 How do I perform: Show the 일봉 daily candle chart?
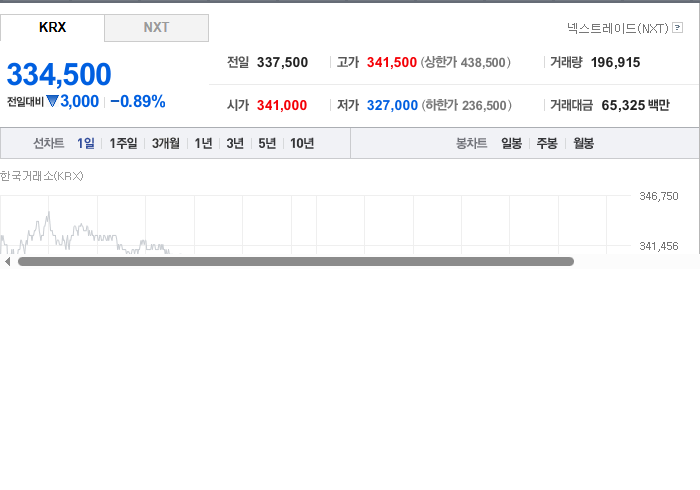coord(511,143)
